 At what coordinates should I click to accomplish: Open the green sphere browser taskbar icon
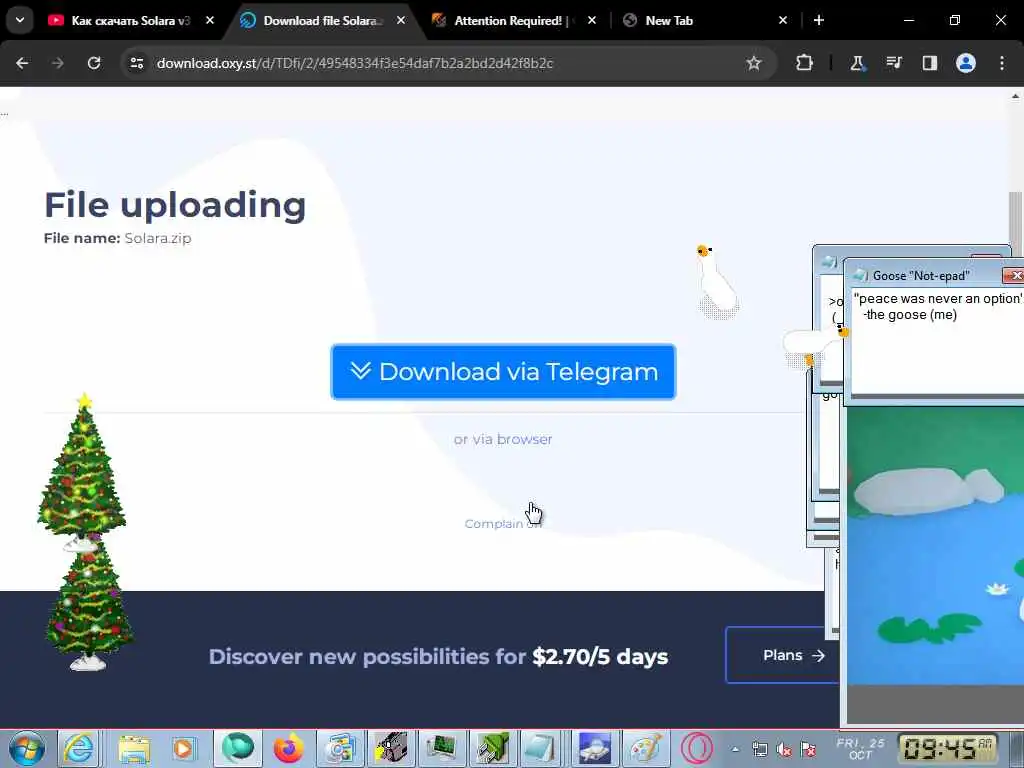click(238, 748)
